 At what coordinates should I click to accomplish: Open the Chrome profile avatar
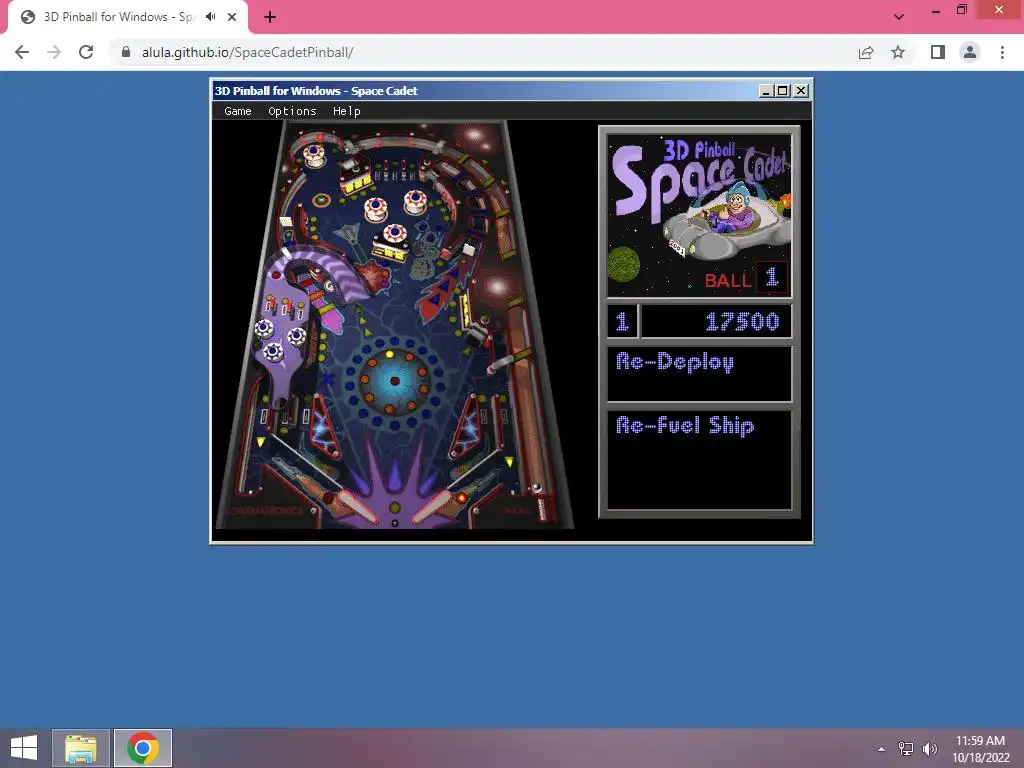(x=970, y=52)
